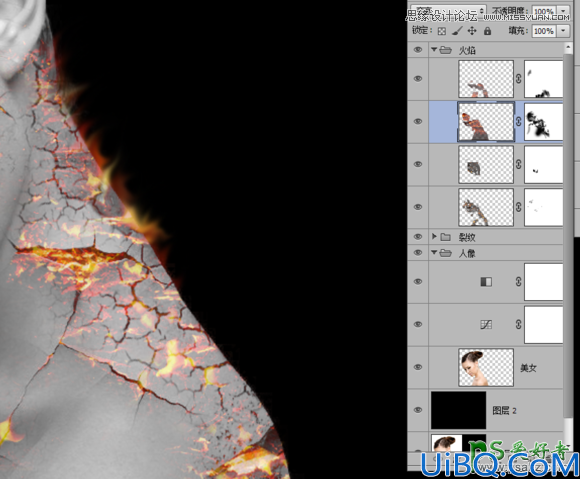Collapse the 火焰 layer group
The width and height of the screenshot is (580, 479).
click(x=434, y=49)
